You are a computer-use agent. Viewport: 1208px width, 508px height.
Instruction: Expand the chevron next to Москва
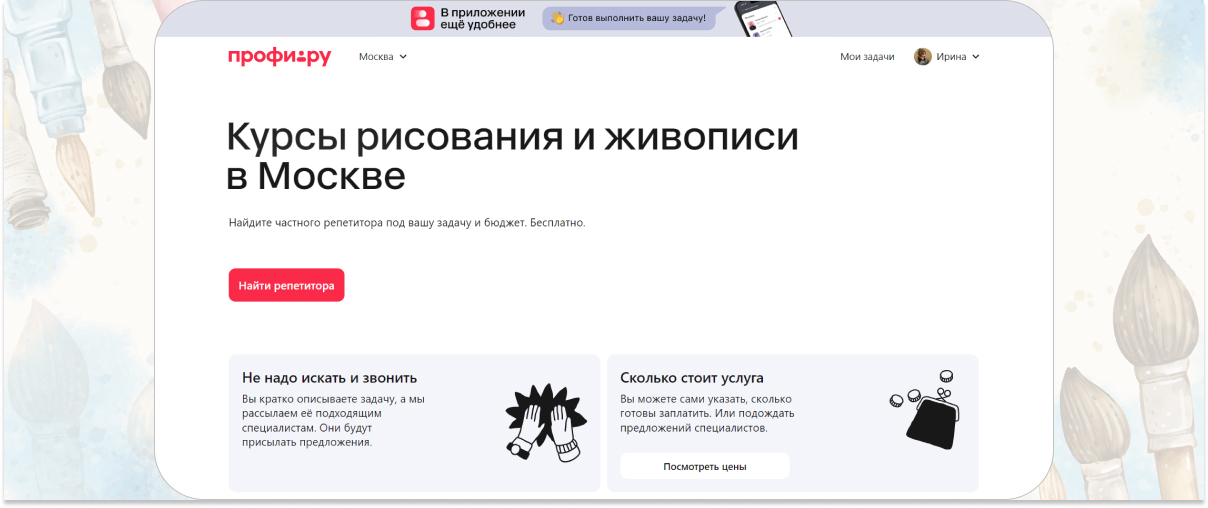[x=403, y=57]
